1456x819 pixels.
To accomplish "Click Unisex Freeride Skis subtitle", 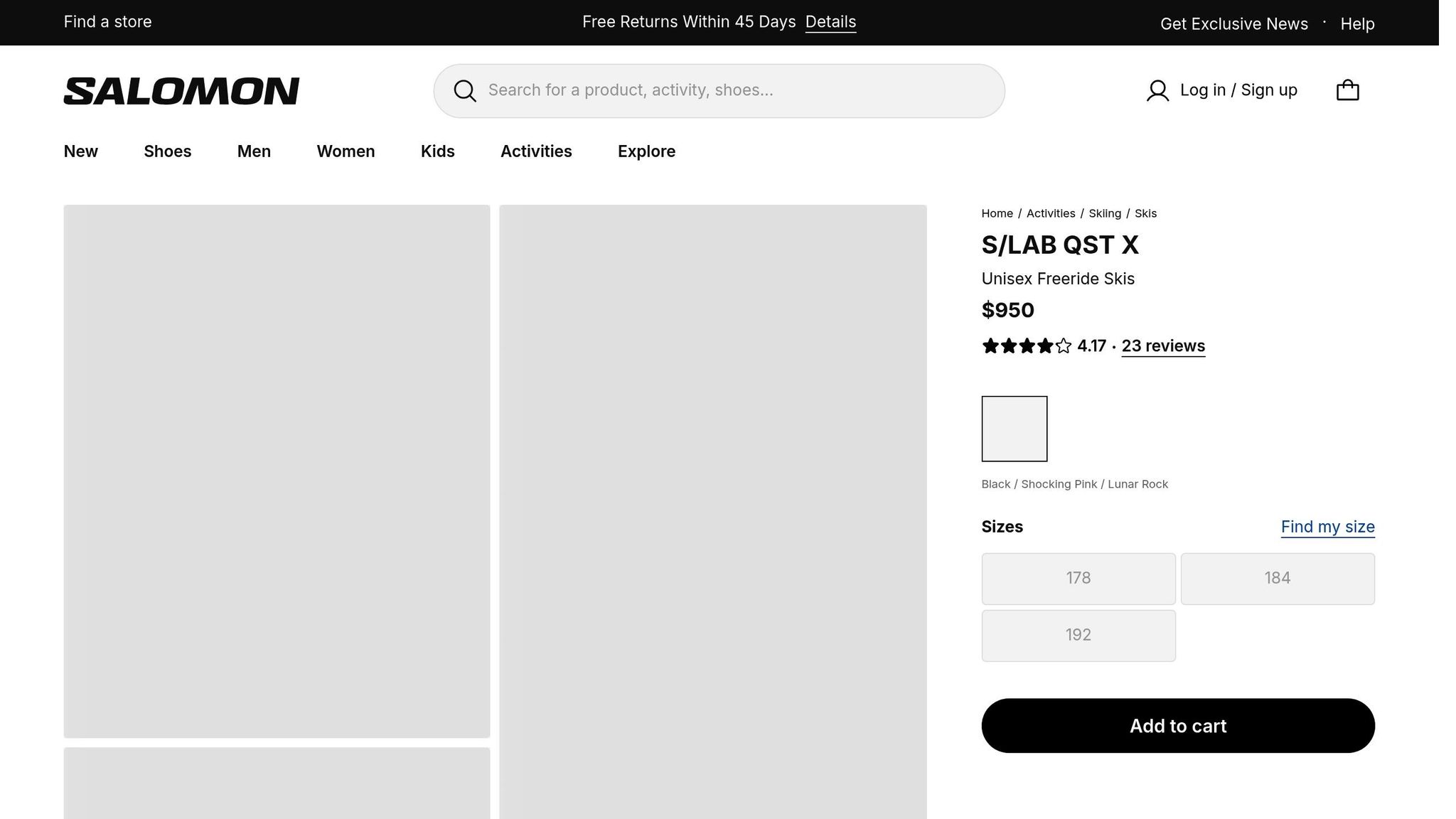I will click(x=1058, y=279).
